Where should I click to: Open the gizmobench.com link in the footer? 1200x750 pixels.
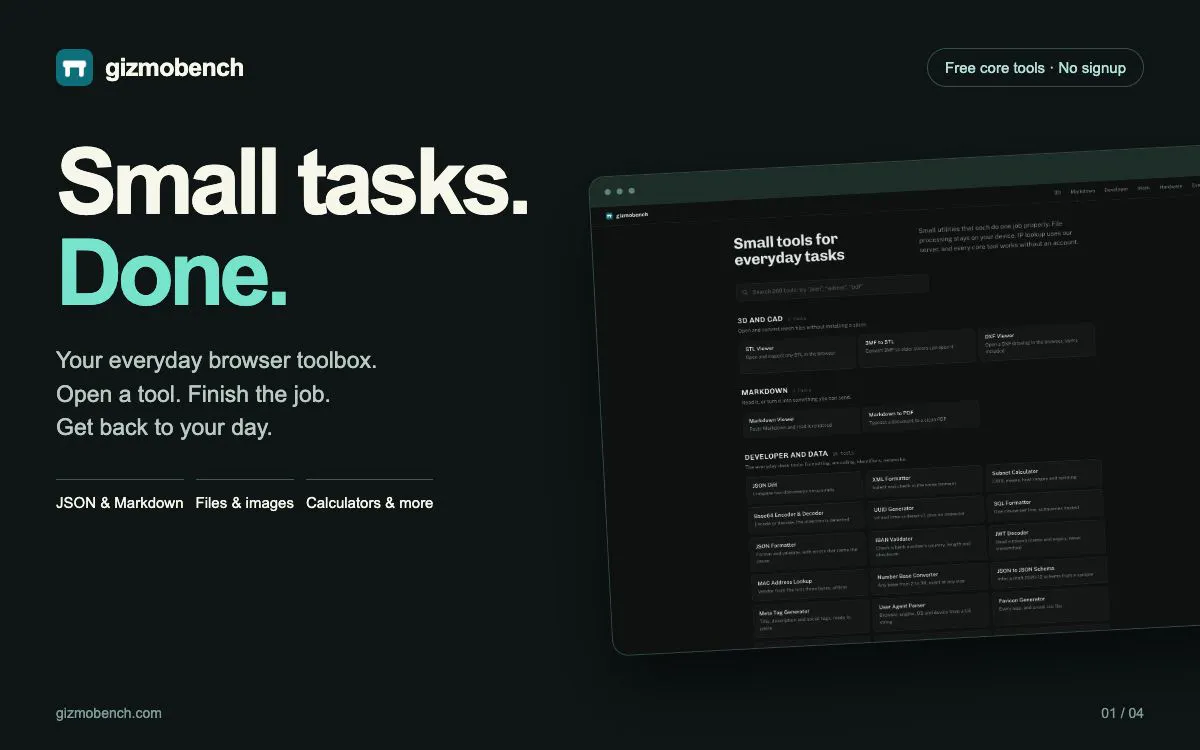pyautogui.click(x=109, y=713)
